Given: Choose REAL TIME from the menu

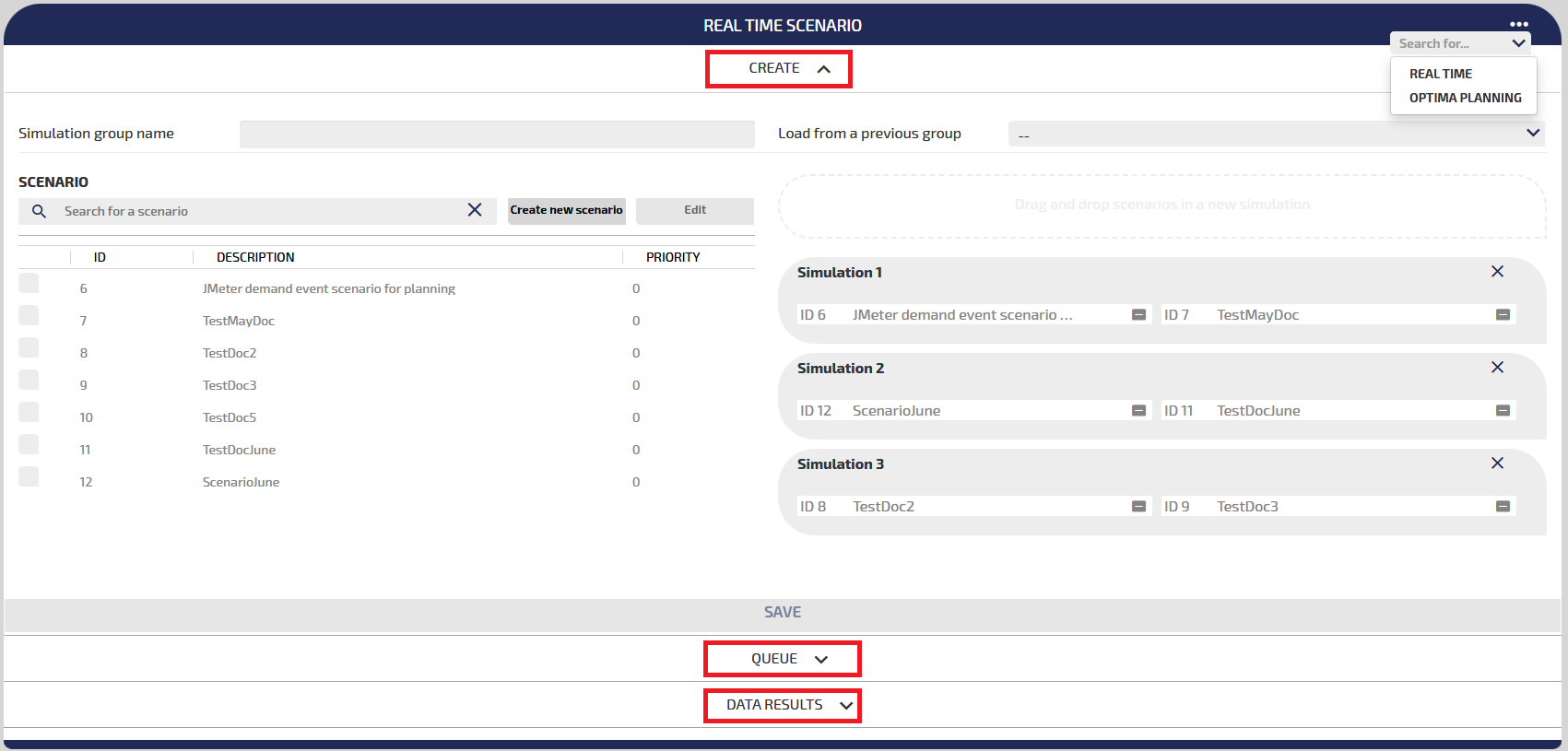Looking at the screenshot, I should pyautogui.click(x=1440, y=74).
